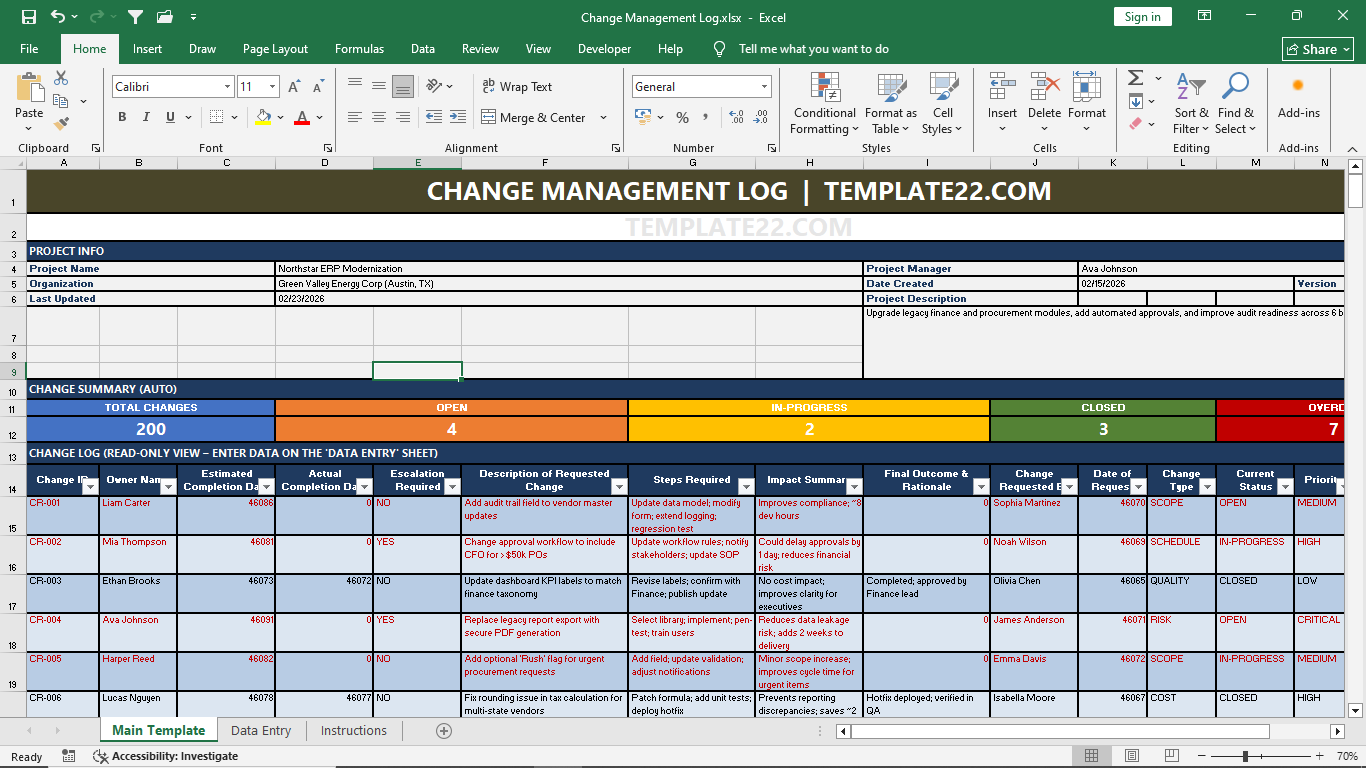Image resolution: width=1366 pixels, height=770 pixels.
Task: Click the Sign in button
Action: pos(1142,17)
